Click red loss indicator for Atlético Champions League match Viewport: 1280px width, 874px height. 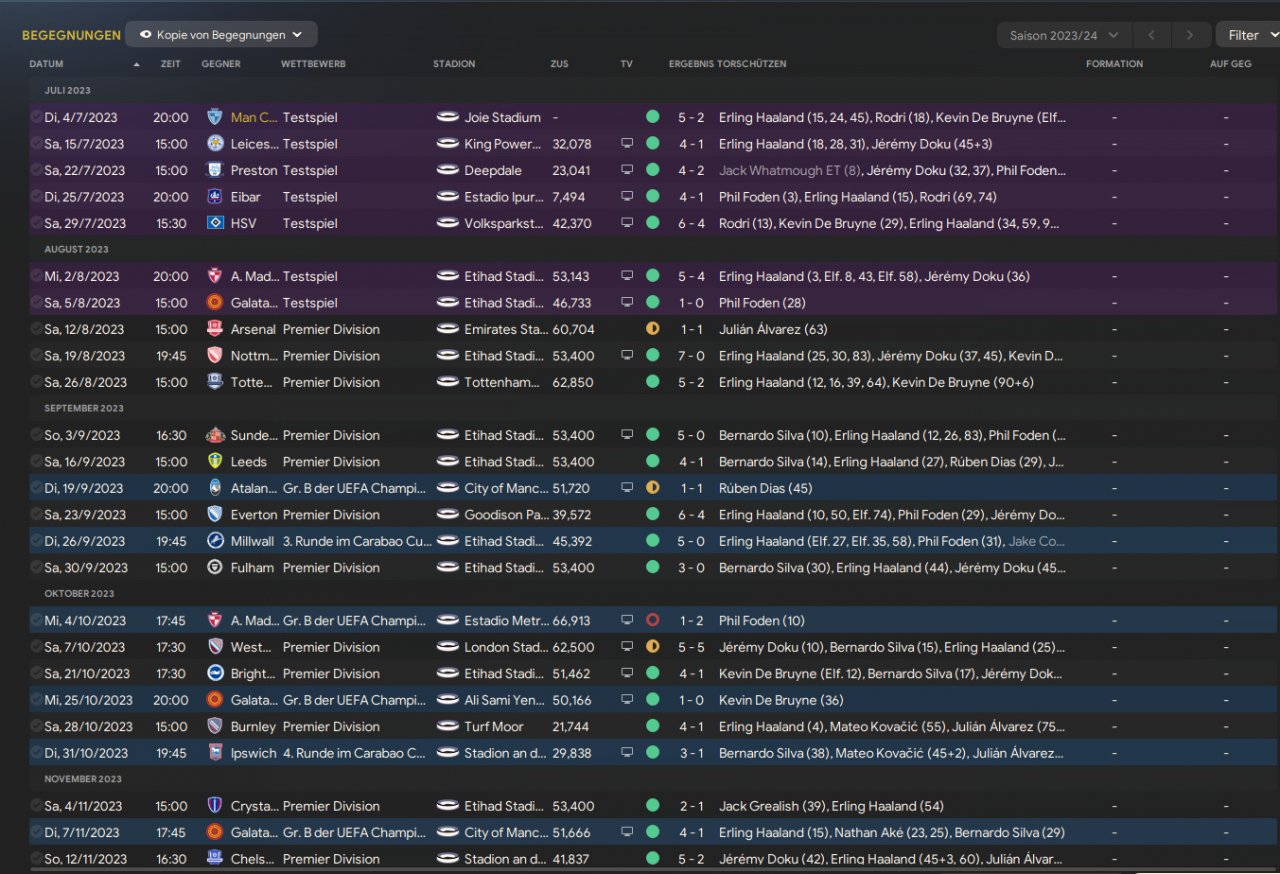pyautogui.click(x=653, y=621)
